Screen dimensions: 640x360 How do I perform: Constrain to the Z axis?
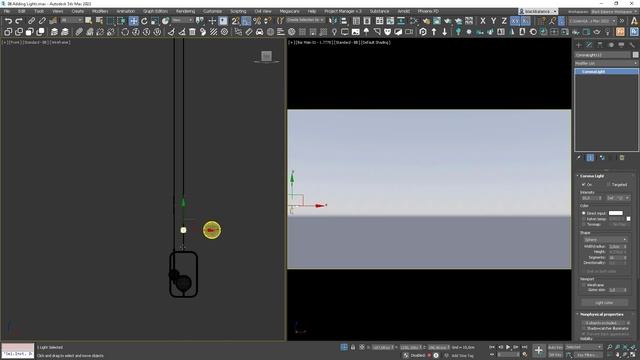pyautogui.click(x=504, y=21)
